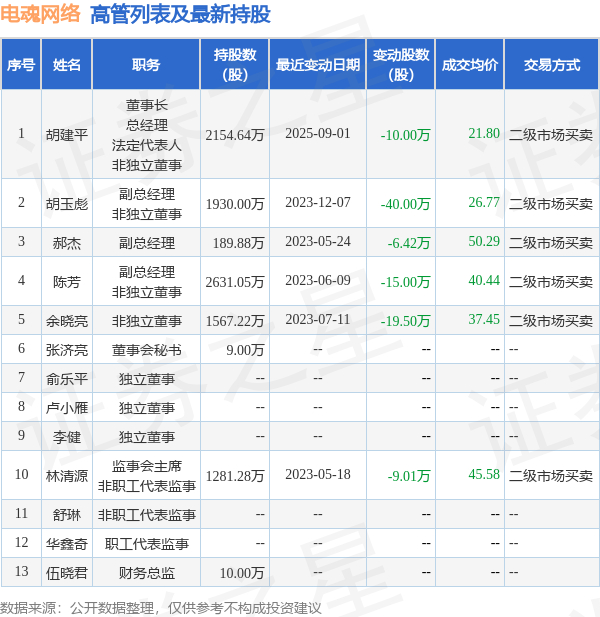Screen dimensions: 600x617
Task: Click the 成交均价 column header
Action: tap(470, 65)
